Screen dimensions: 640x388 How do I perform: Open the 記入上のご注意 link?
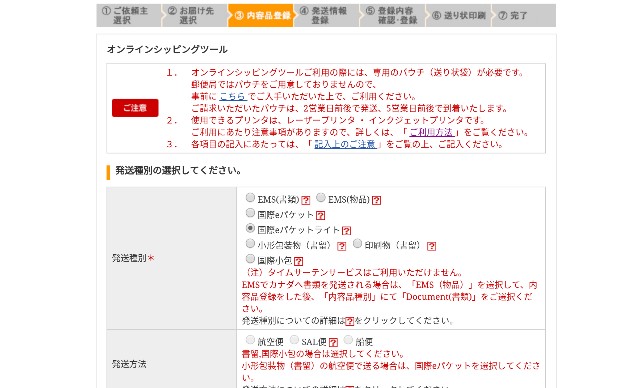[x=345, y=144]
